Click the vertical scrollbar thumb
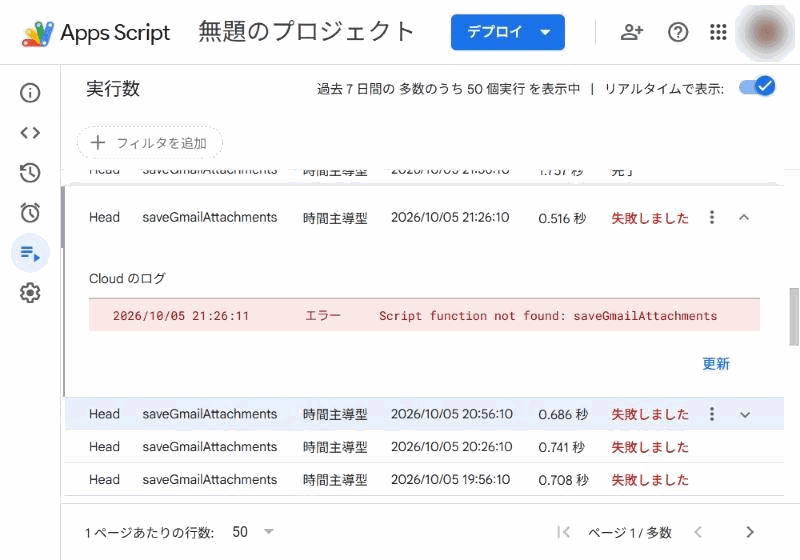800x560 pixels. pyautogui.click(x=794, y=316)
